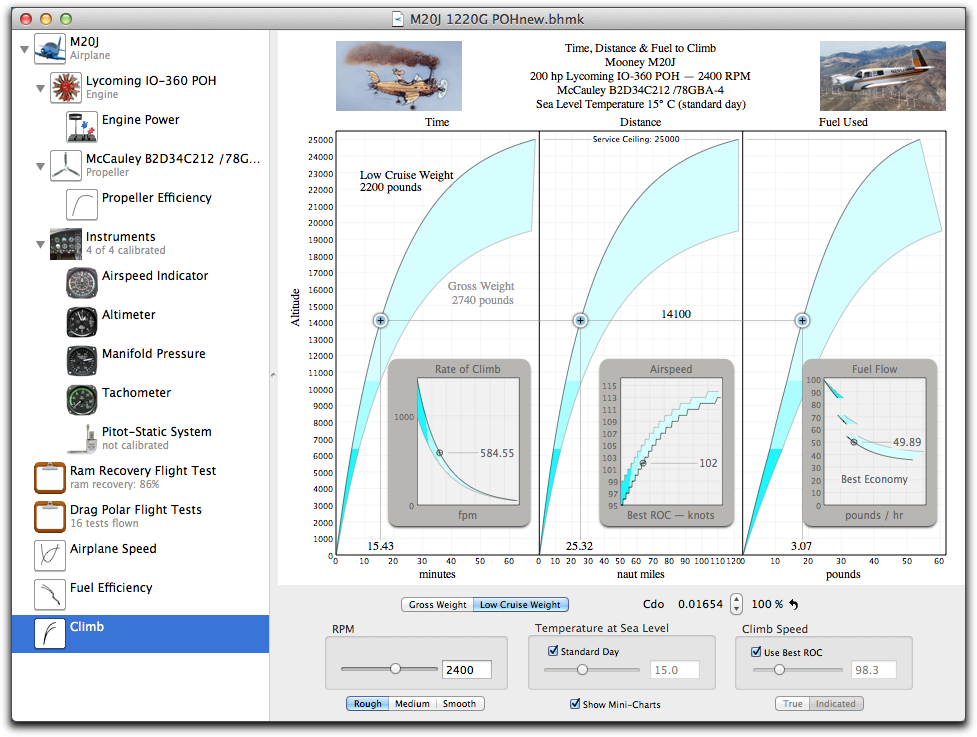
Task: Select the Airspeed Indicator gauge icon
Action: pyautogui.click(x=82, y=283)
